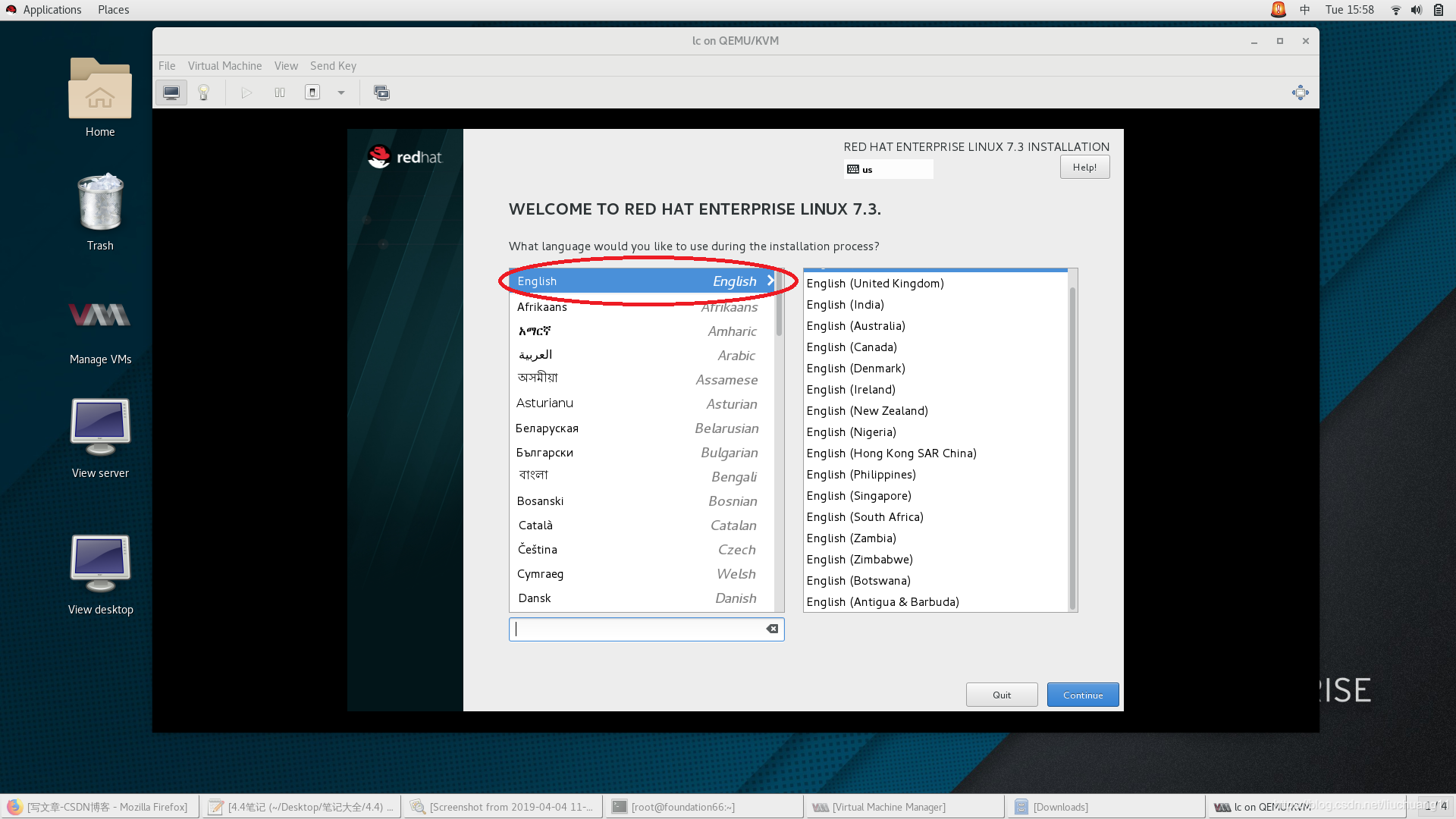Choose English (Hong Kong SAR China) locale
Screen dimensions: 1456x819
(x=935, y=453)
